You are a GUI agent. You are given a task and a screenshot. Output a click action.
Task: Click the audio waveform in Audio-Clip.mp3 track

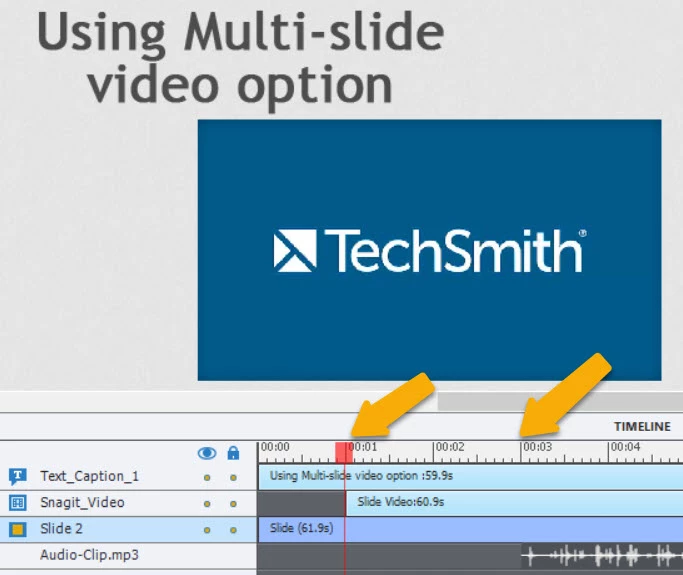point(602,556)
